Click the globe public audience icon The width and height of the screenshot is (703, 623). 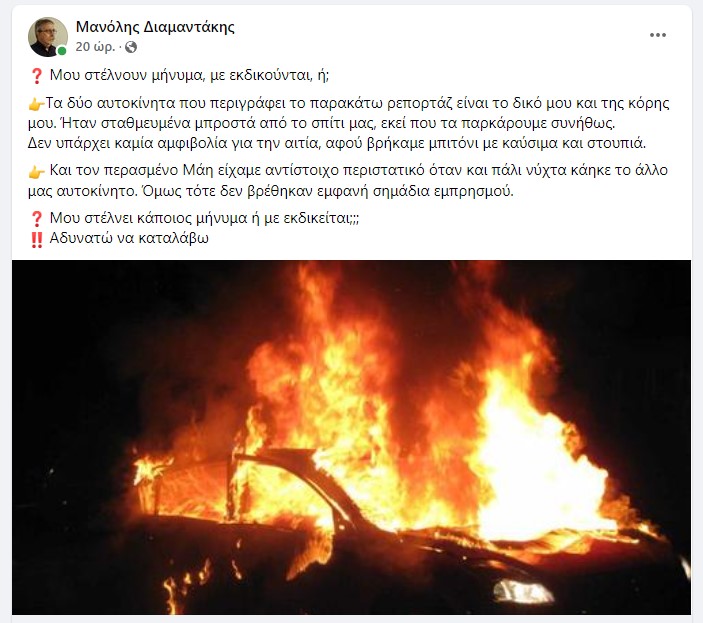(131, 47)
